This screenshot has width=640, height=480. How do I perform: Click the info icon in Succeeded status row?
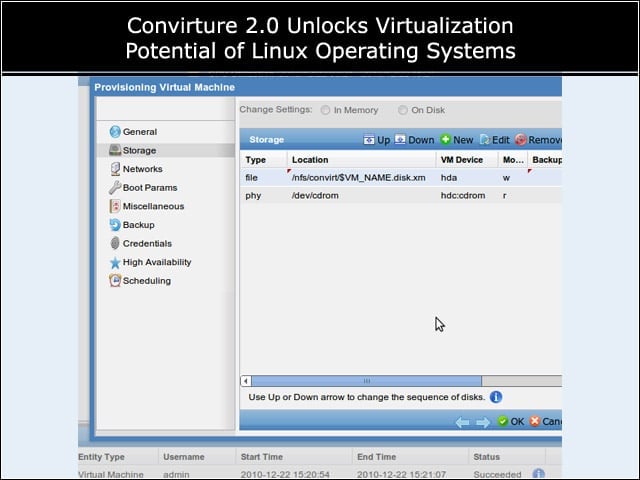click(x=539, y=474)
